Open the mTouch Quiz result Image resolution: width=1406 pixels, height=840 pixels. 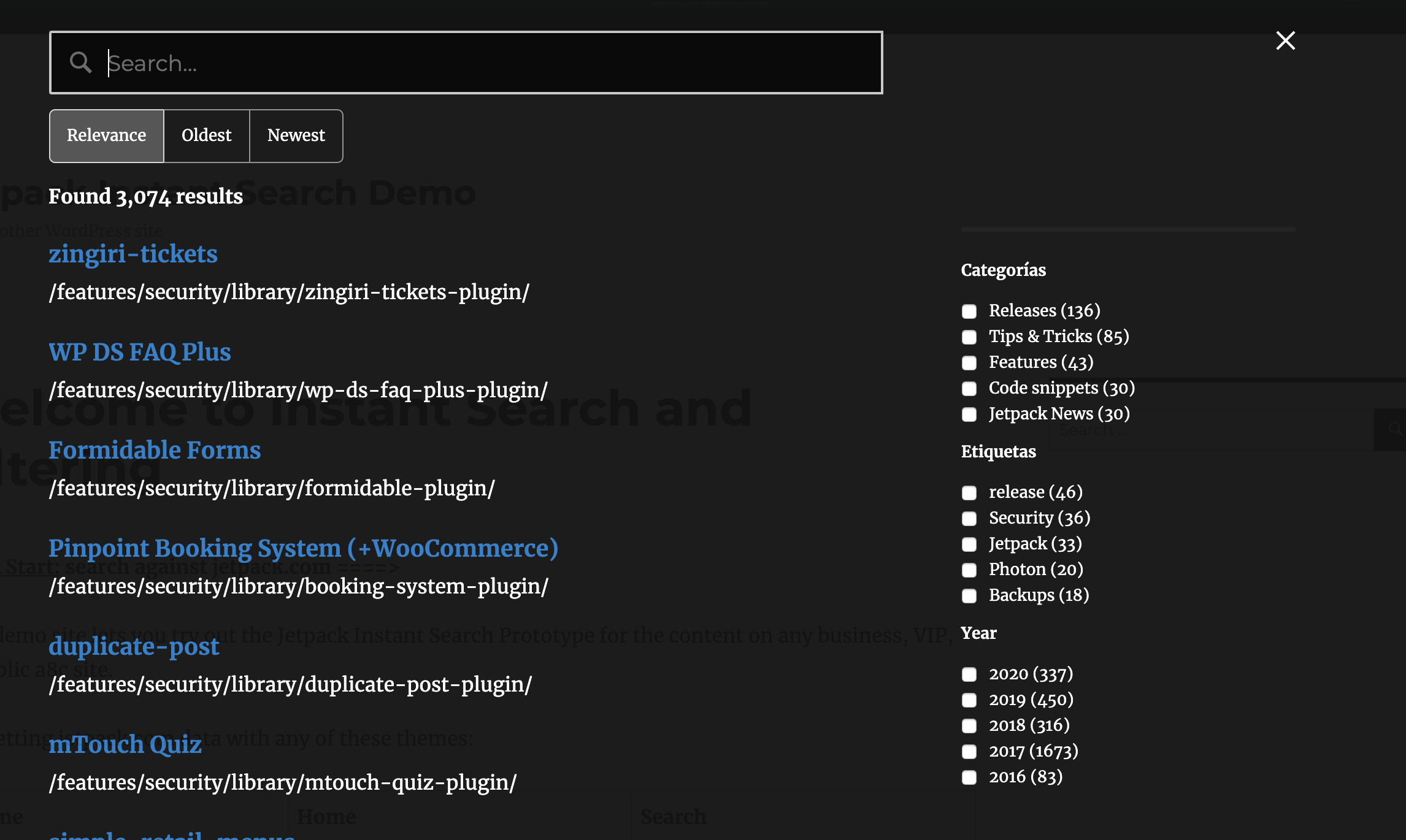click(125, 744)
